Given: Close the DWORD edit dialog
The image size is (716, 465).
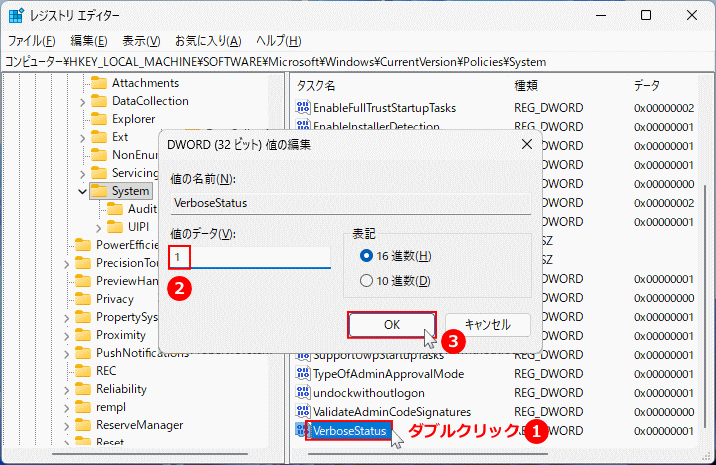Looking at the screenshot, I should click(526, 144).
